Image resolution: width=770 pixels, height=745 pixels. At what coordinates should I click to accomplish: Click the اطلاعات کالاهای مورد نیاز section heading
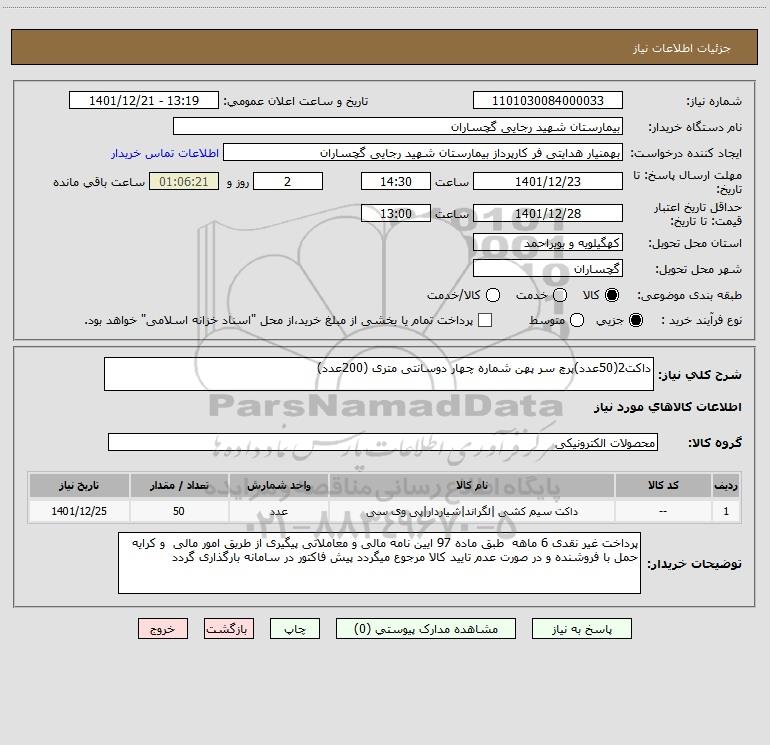pyautogui.click(x=668, y=407)
